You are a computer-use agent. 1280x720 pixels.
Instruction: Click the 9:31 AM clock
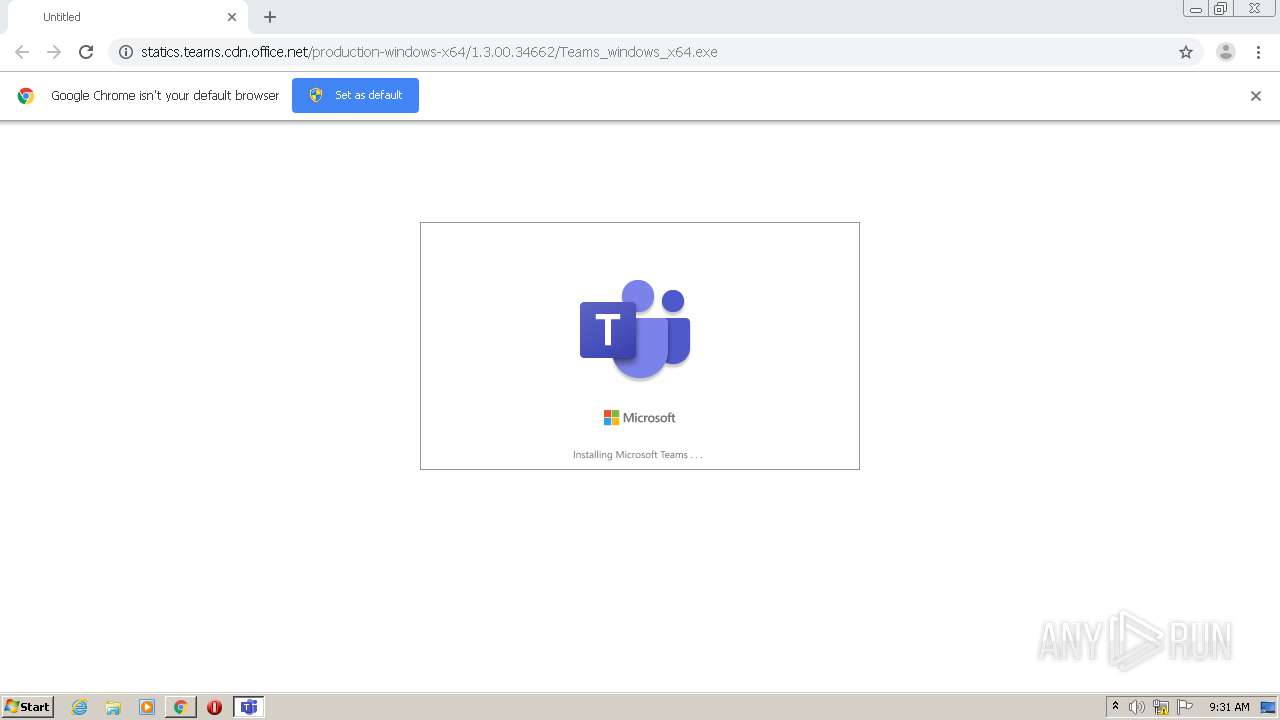click(1229, 707)
